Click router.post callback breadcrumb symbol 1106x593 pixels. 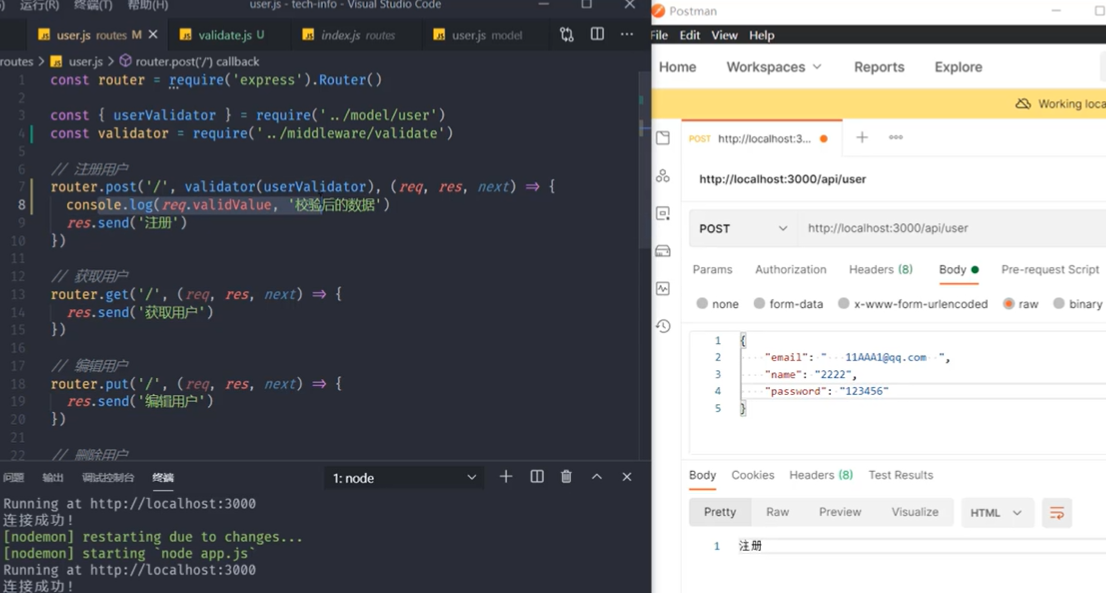(125, 61)
